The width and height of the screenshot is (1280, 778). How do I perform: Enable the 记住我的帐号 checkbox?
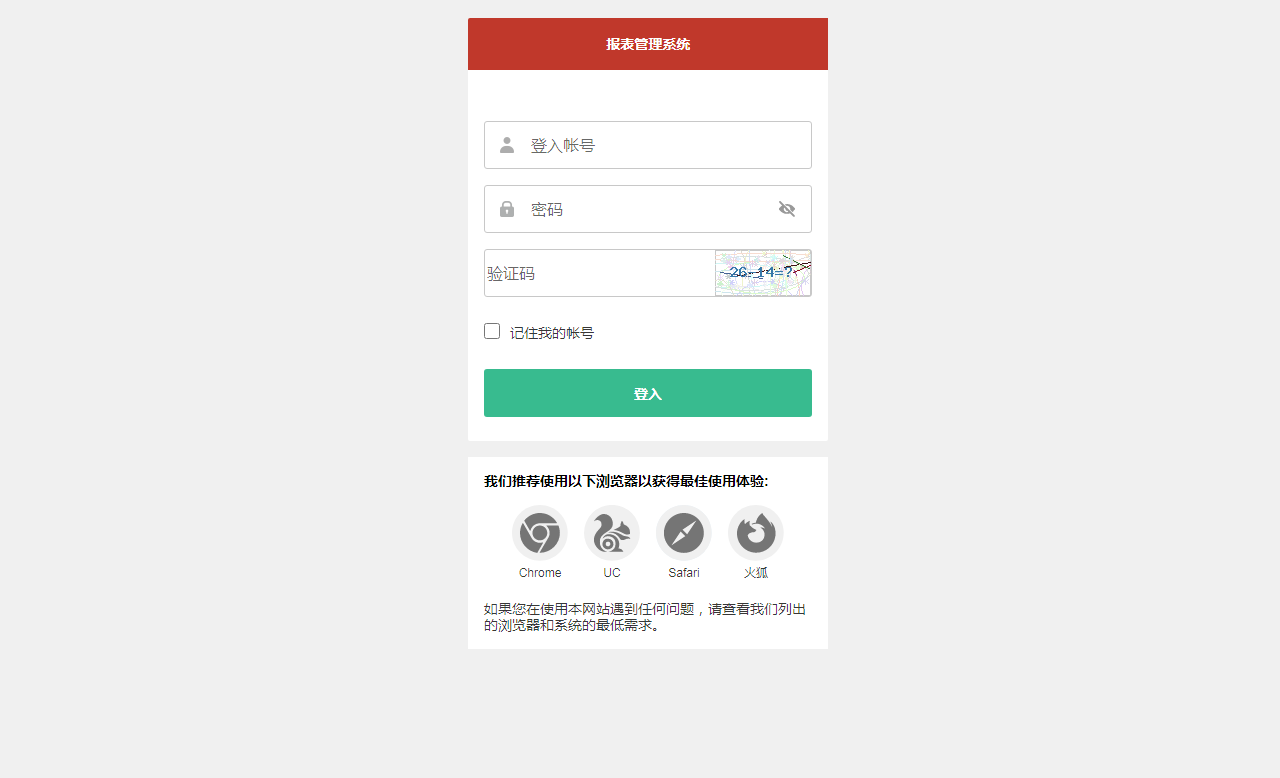(492, 331)
